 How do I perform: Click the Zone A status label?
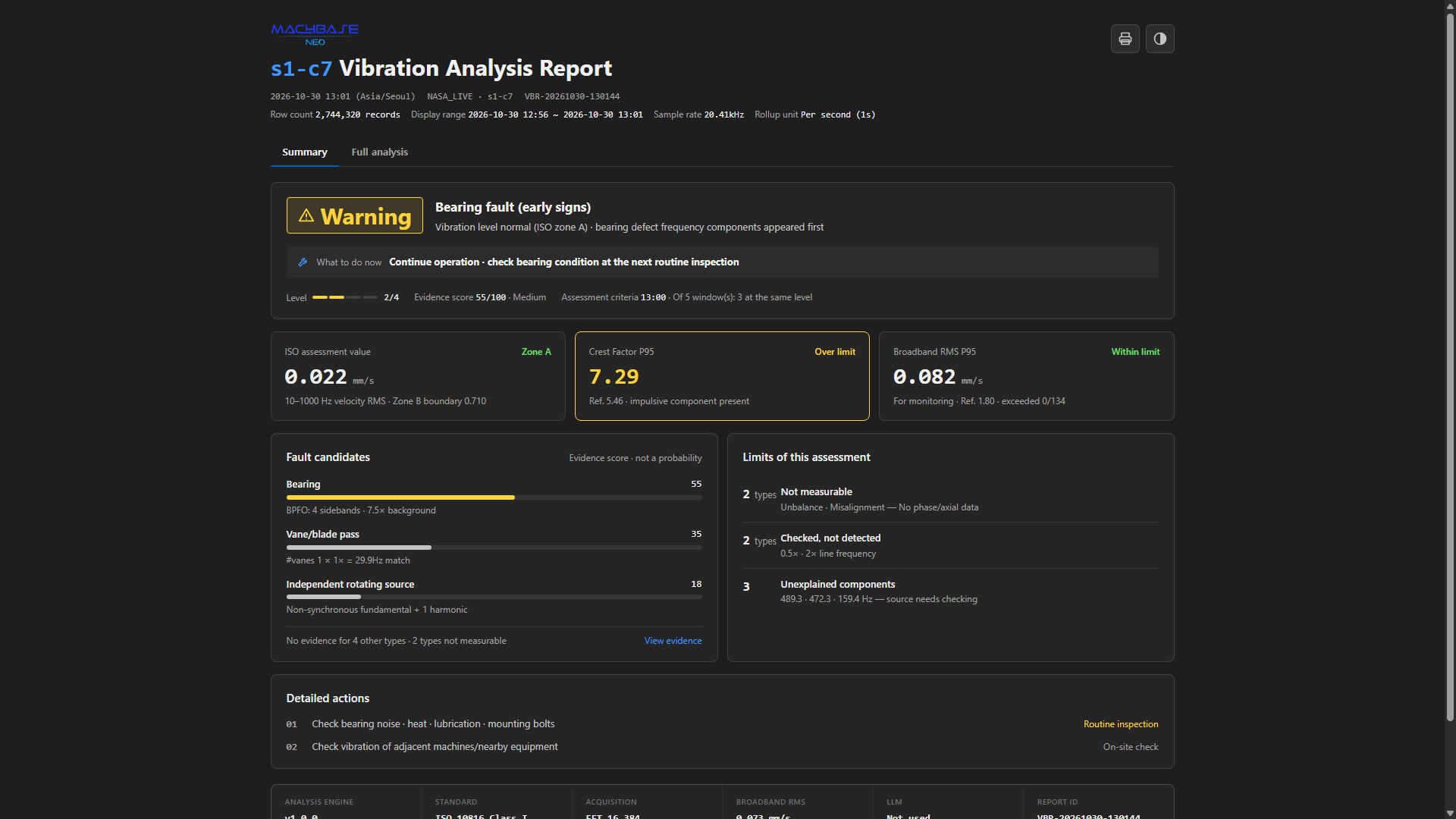click(x=536, y=352)
